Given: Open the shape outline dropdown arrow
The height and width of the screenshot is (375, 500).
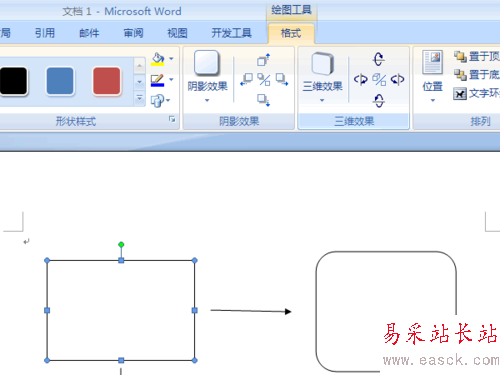Looking at the screenshot, I should tap(171, 79).
